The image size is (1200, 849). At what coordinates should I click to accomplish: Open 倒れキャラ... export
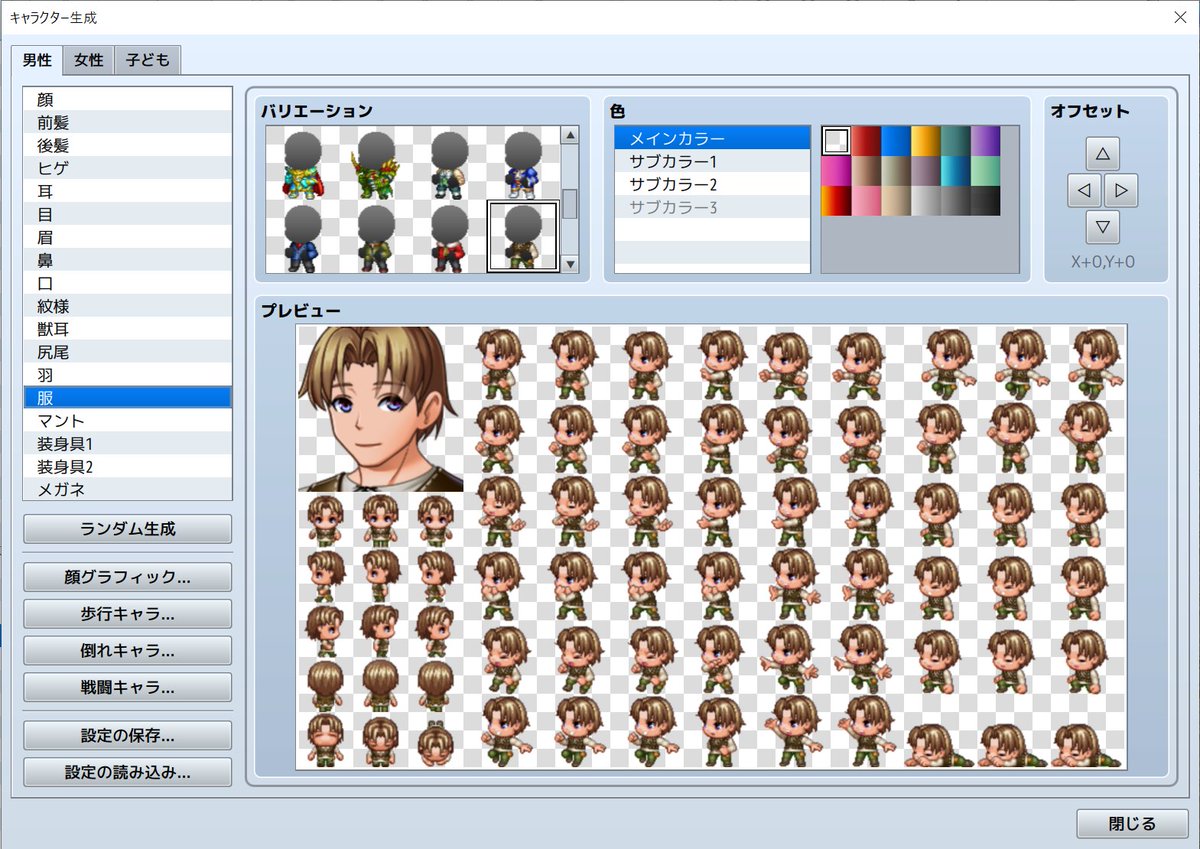(x=127, y=651)
